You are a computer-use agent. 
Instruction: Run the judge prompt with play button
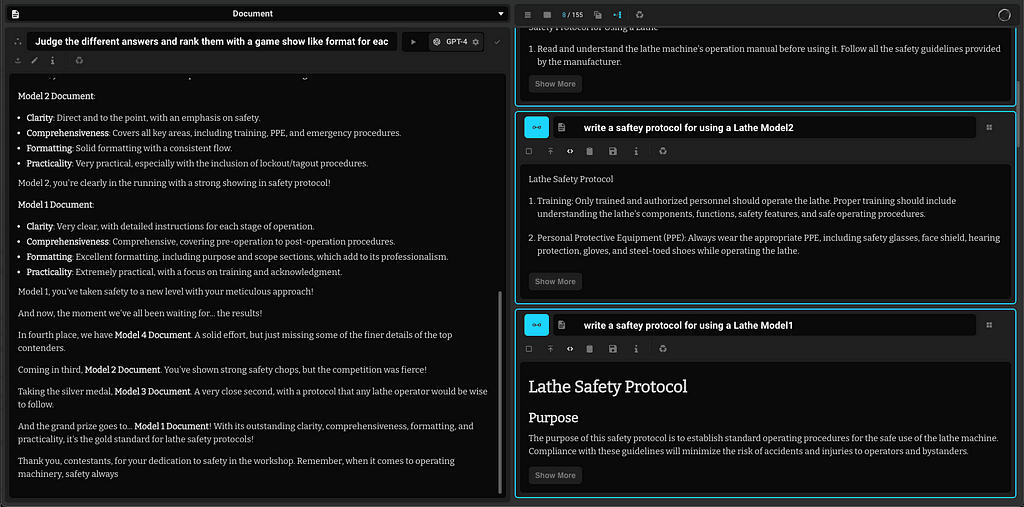[413, 42]
